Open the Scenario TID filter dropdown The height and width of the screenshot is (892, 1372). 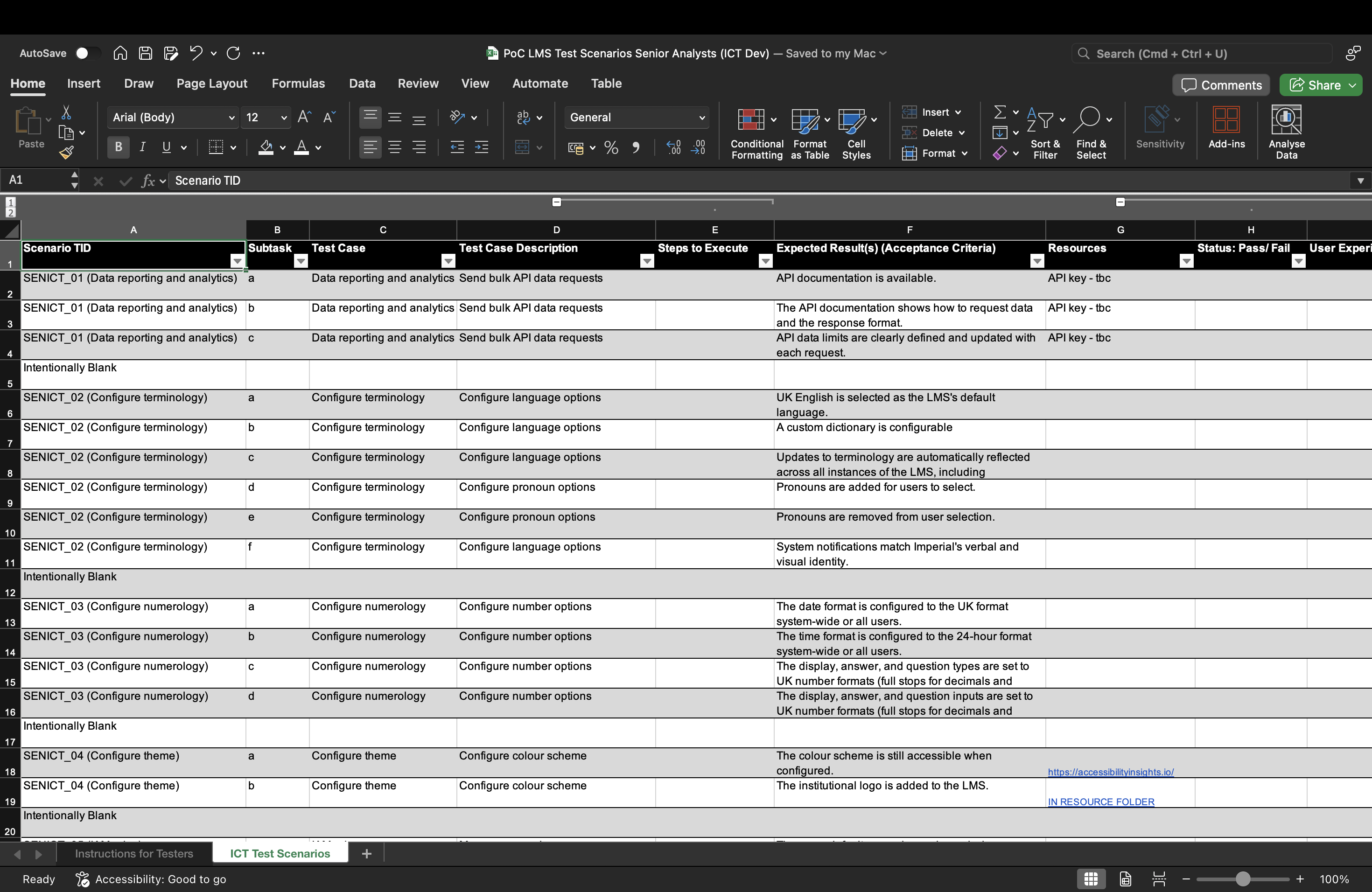coord(237,262)
